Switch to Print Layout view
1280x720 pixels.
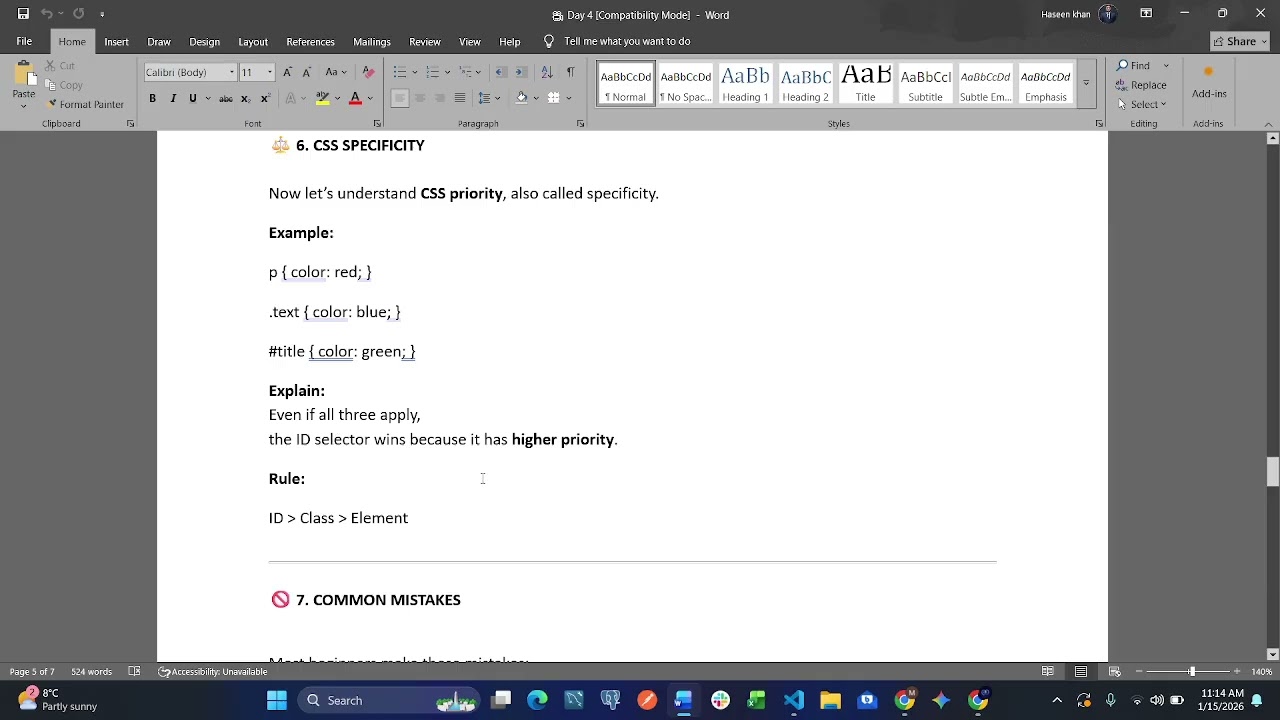coord(1081,672)
